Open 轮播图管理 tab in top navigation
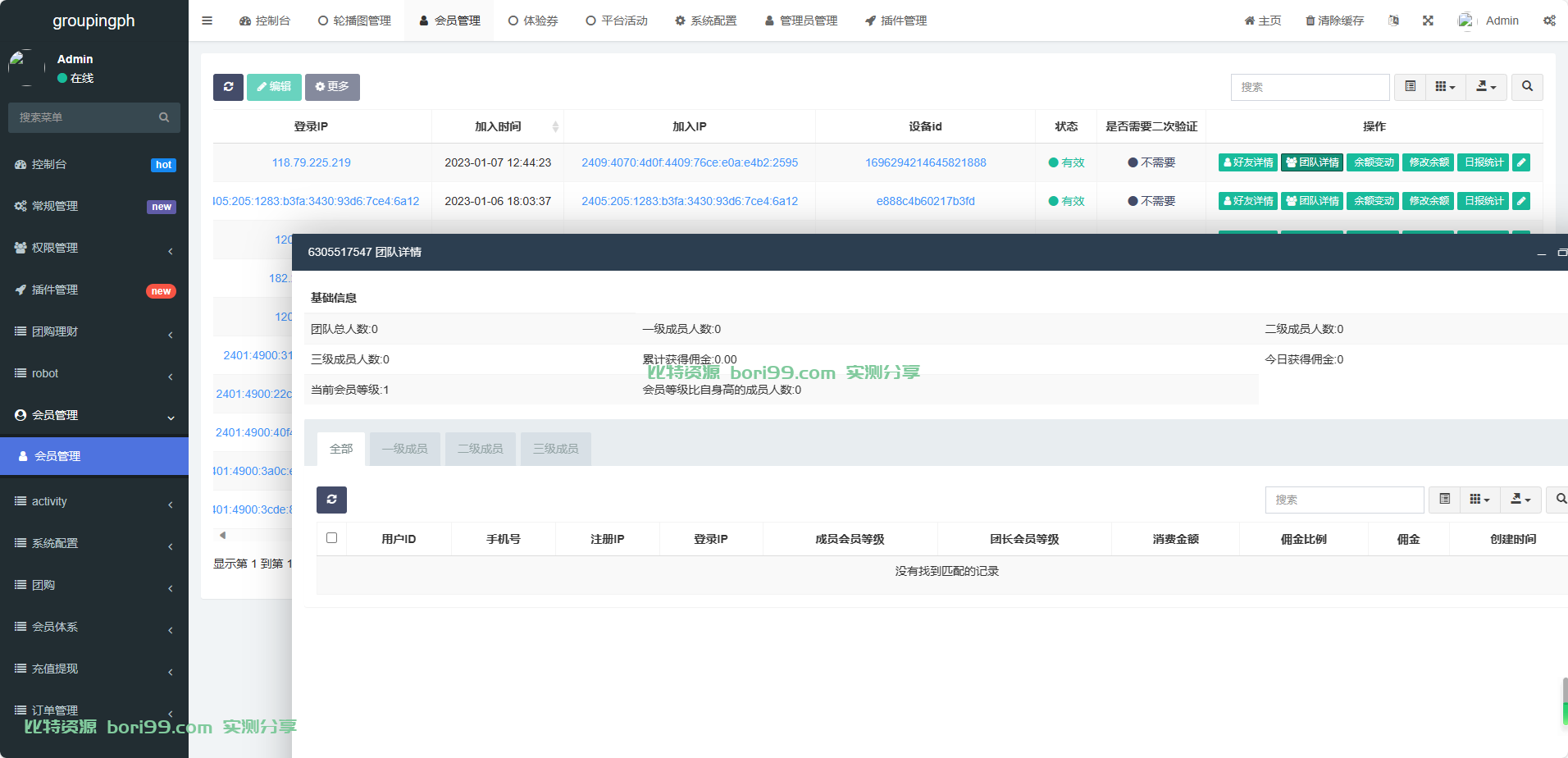The height and width of the screenshot is (758, 1568). tap(354, 21)
